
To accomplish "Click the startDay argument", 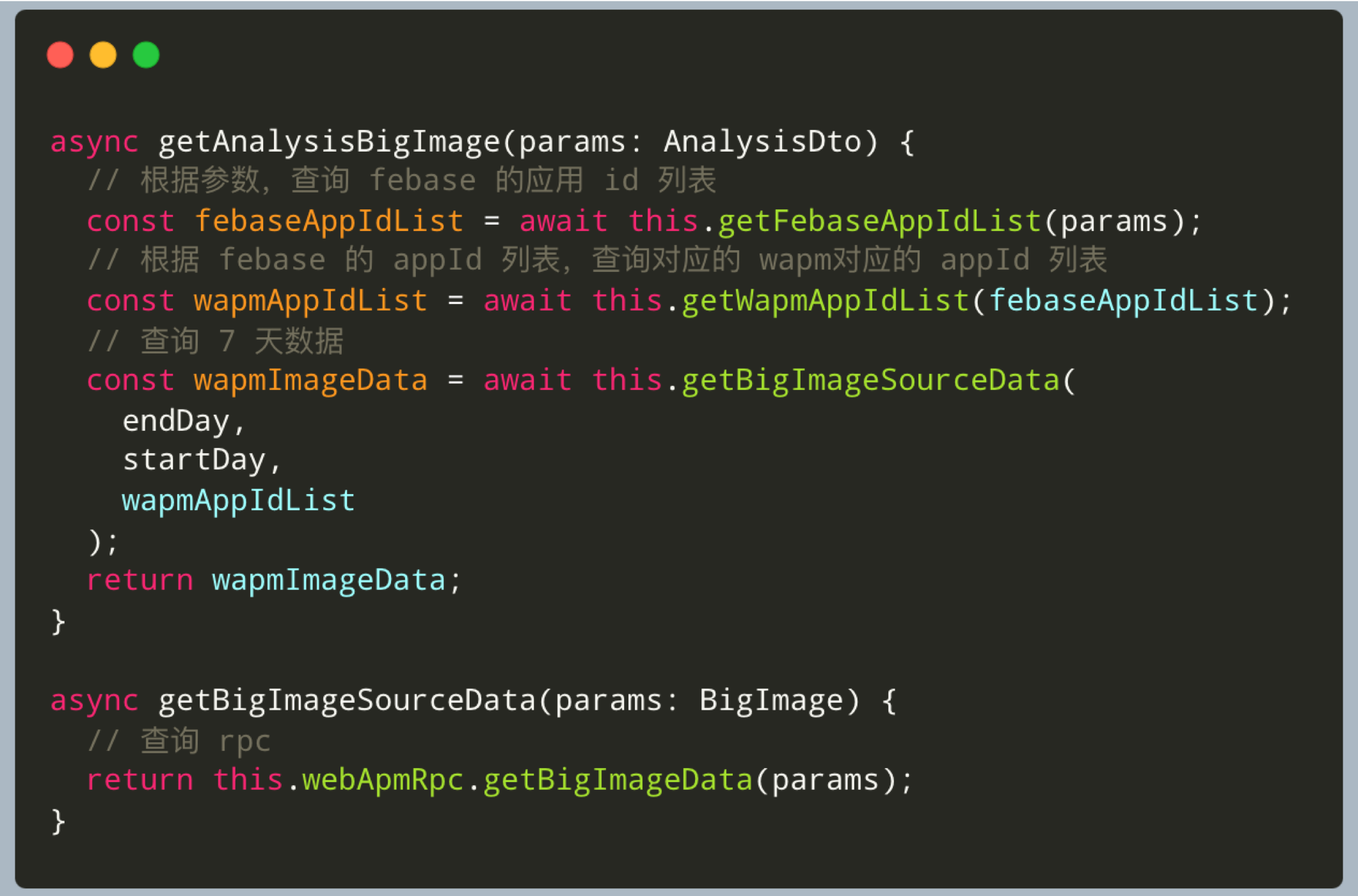I will (194, 460).
